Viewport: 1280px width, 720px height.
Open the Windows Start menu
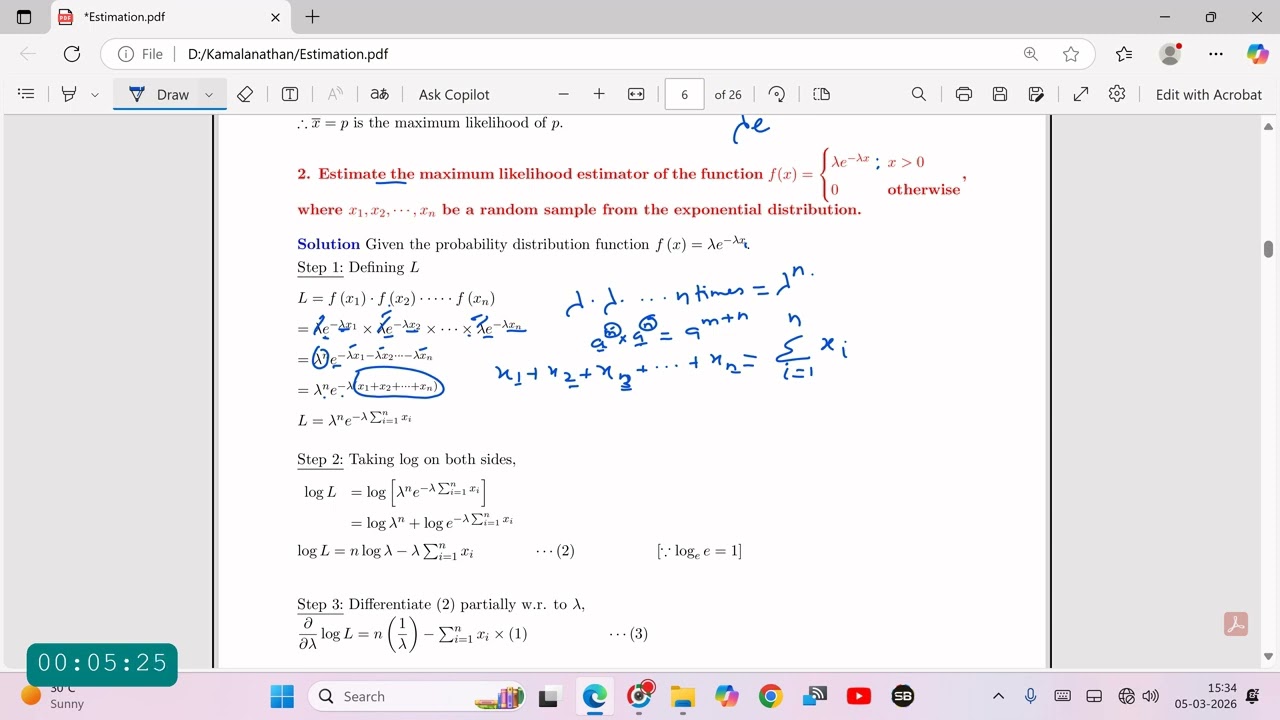click(x=282, y=696)
